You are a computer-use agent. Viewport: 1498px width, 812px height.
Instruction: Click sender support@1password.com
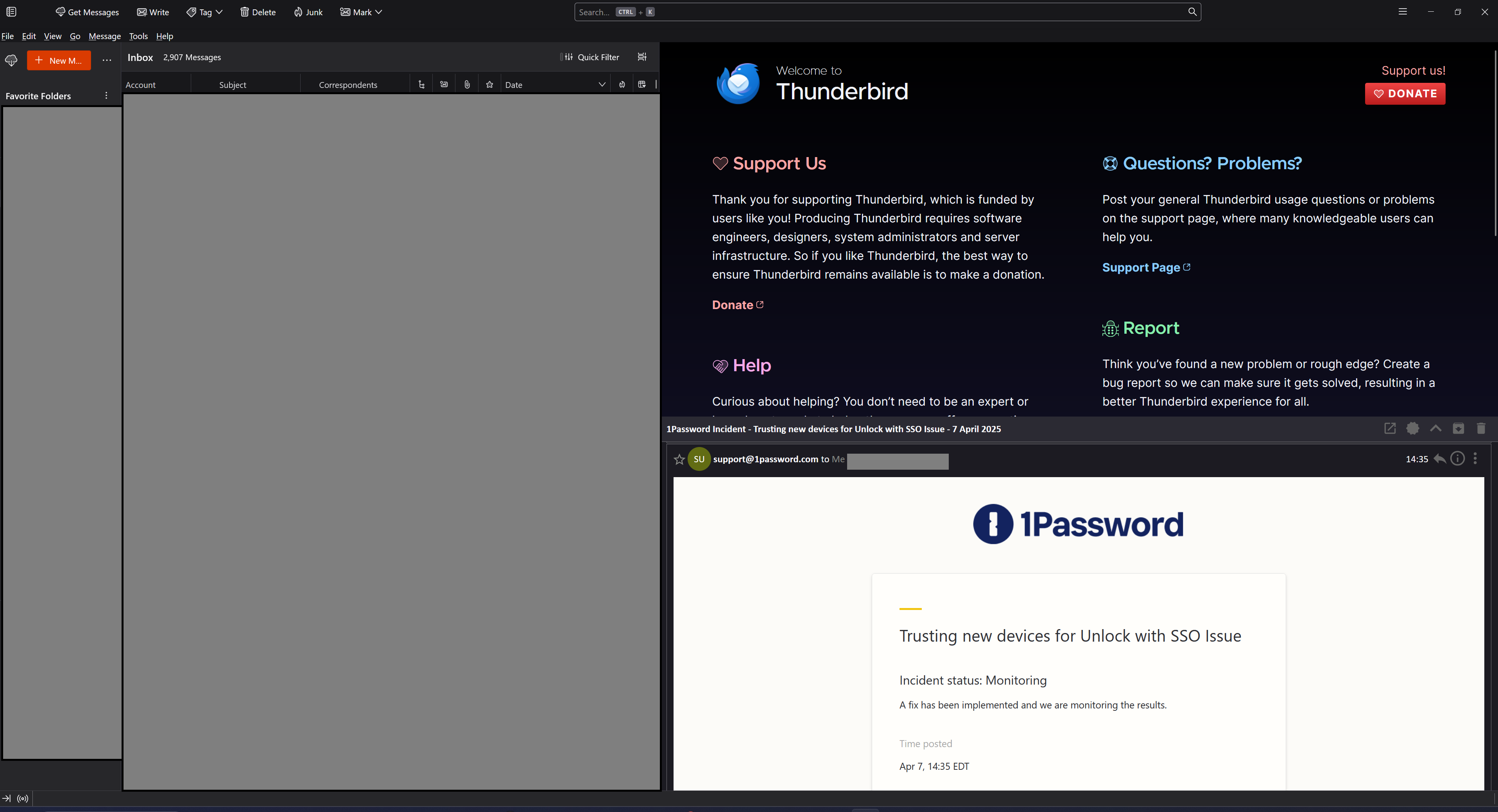(765, 459)
